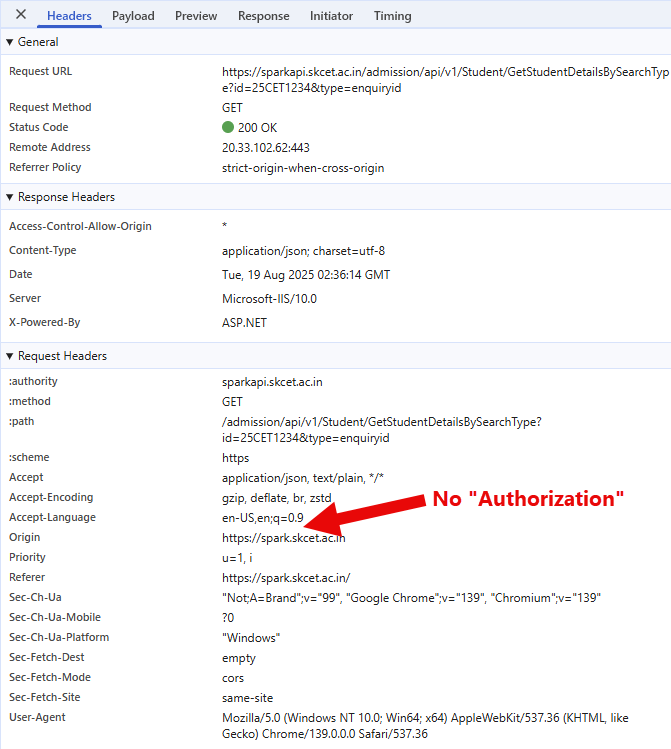Click the red No Authorization annotation text
Viewport: 671px width, 749px height.
coord(528,499)
